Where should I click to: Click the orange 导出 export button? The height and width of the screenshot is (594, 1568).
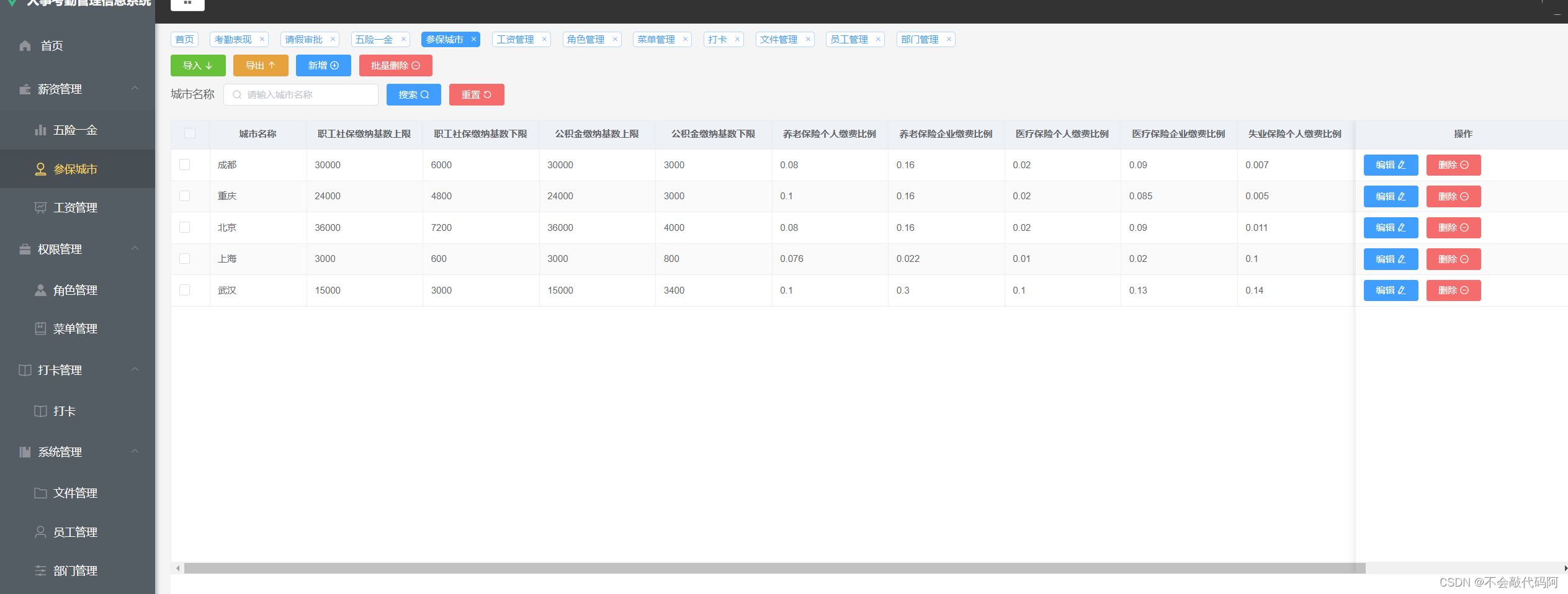pyautogui.click(x=261, y=66)
